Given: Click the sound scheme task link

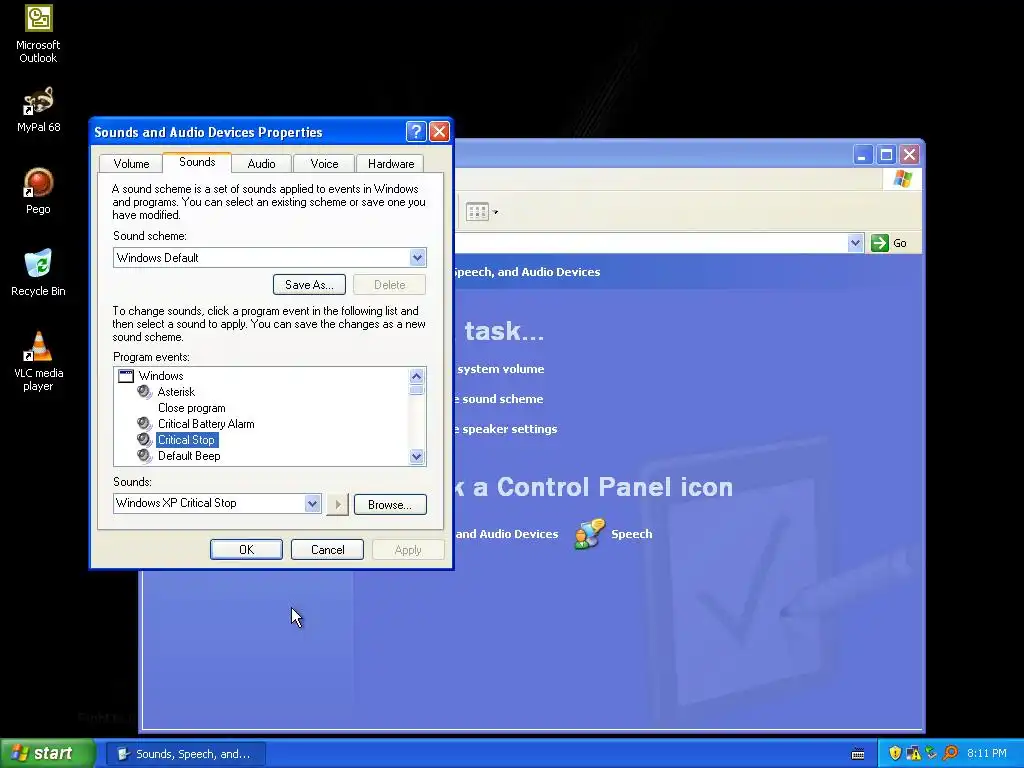Looking at the screenshot, I should tap(500, 399).
